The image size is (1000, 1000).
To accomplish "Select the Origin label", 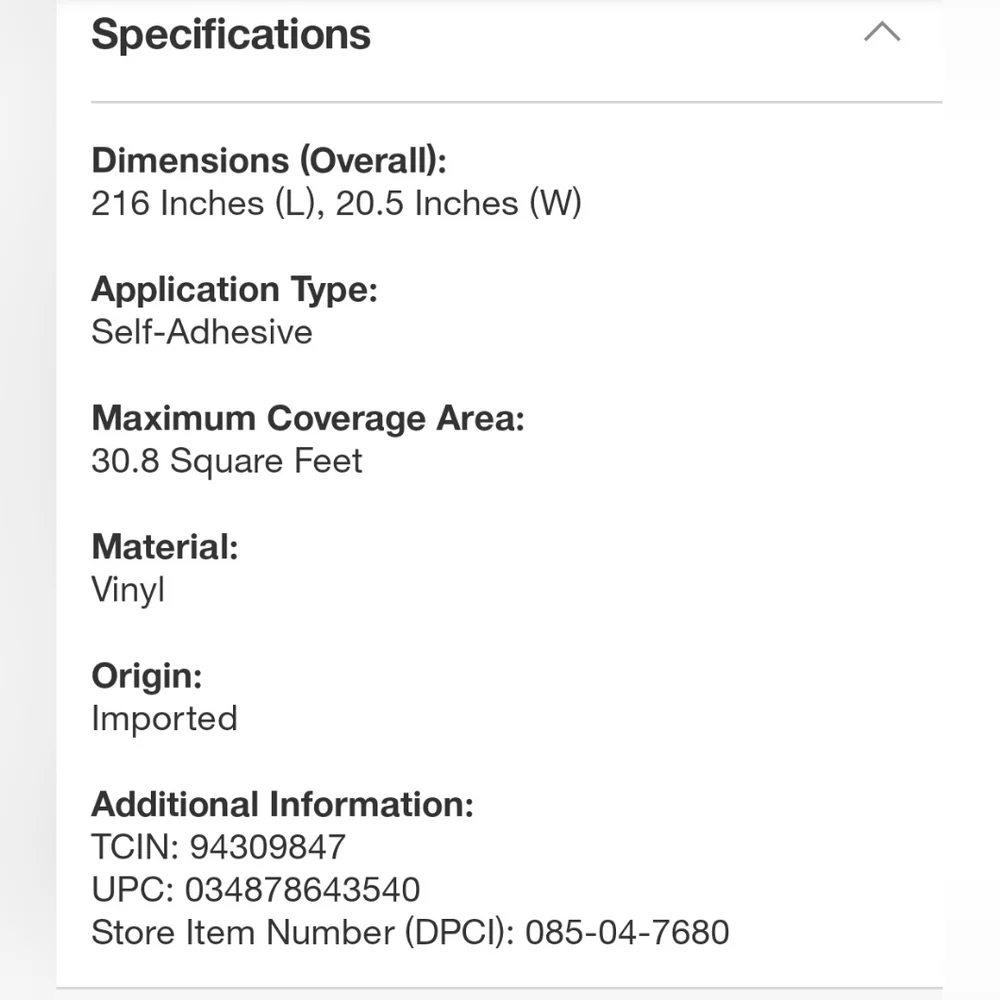I will click(147, 676).
